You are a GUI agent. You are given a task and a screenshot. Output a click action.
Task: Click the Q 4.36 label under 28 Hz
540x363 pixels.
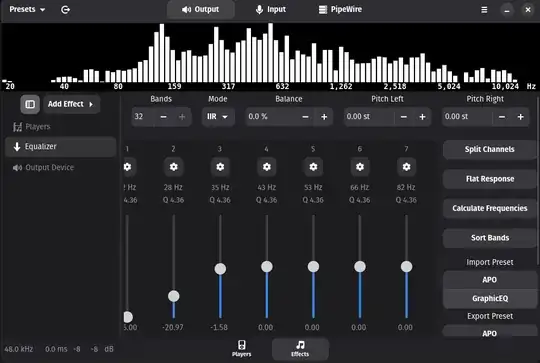tap(174, 200)
